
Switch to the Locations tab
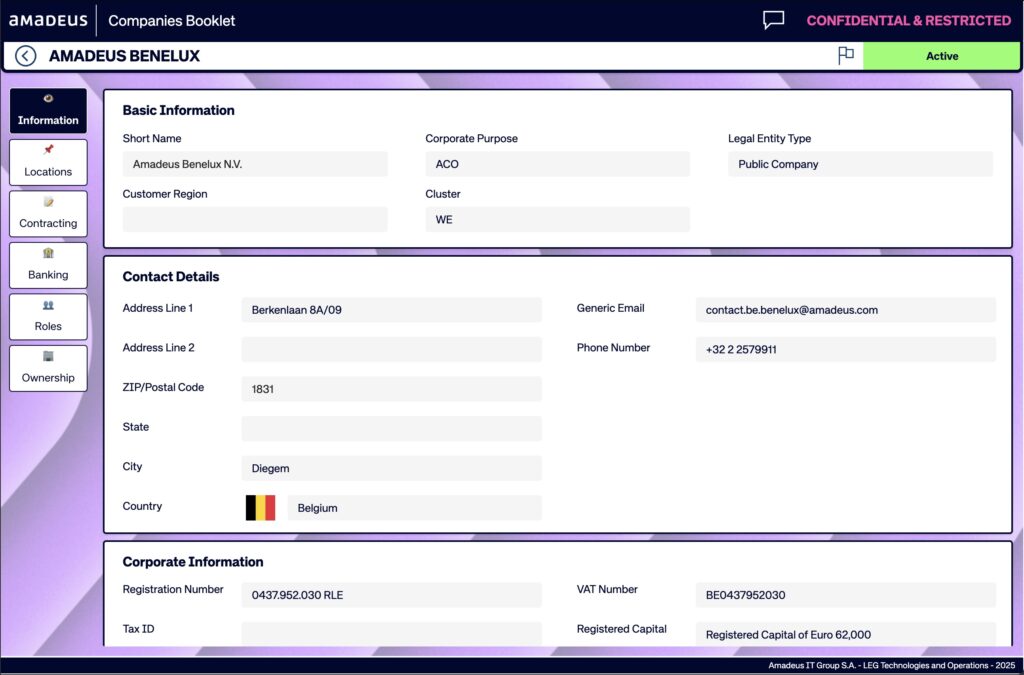[48, 162]
